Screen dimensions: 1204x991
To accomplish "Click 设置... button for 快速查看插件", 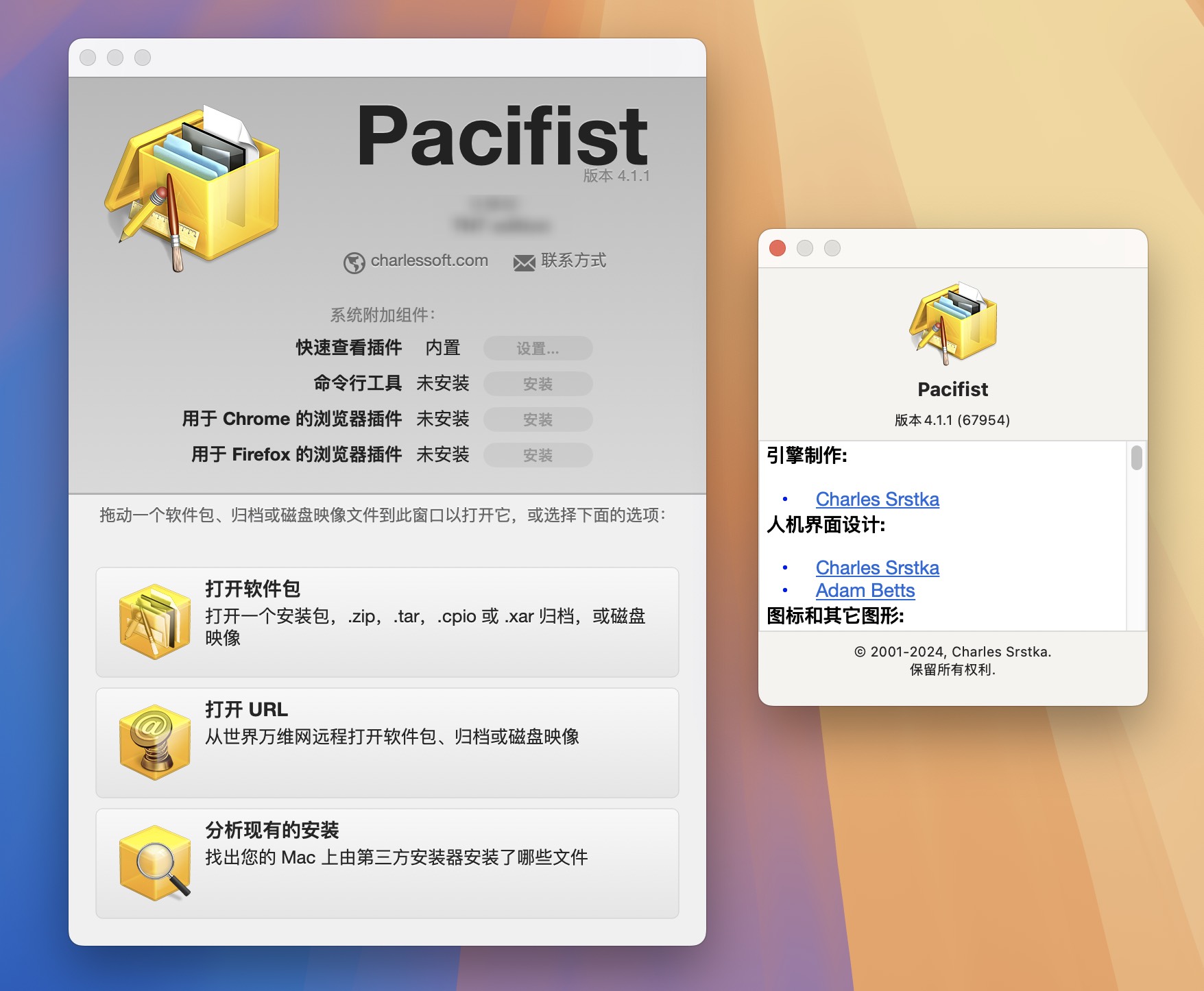I will coord(538,348).
